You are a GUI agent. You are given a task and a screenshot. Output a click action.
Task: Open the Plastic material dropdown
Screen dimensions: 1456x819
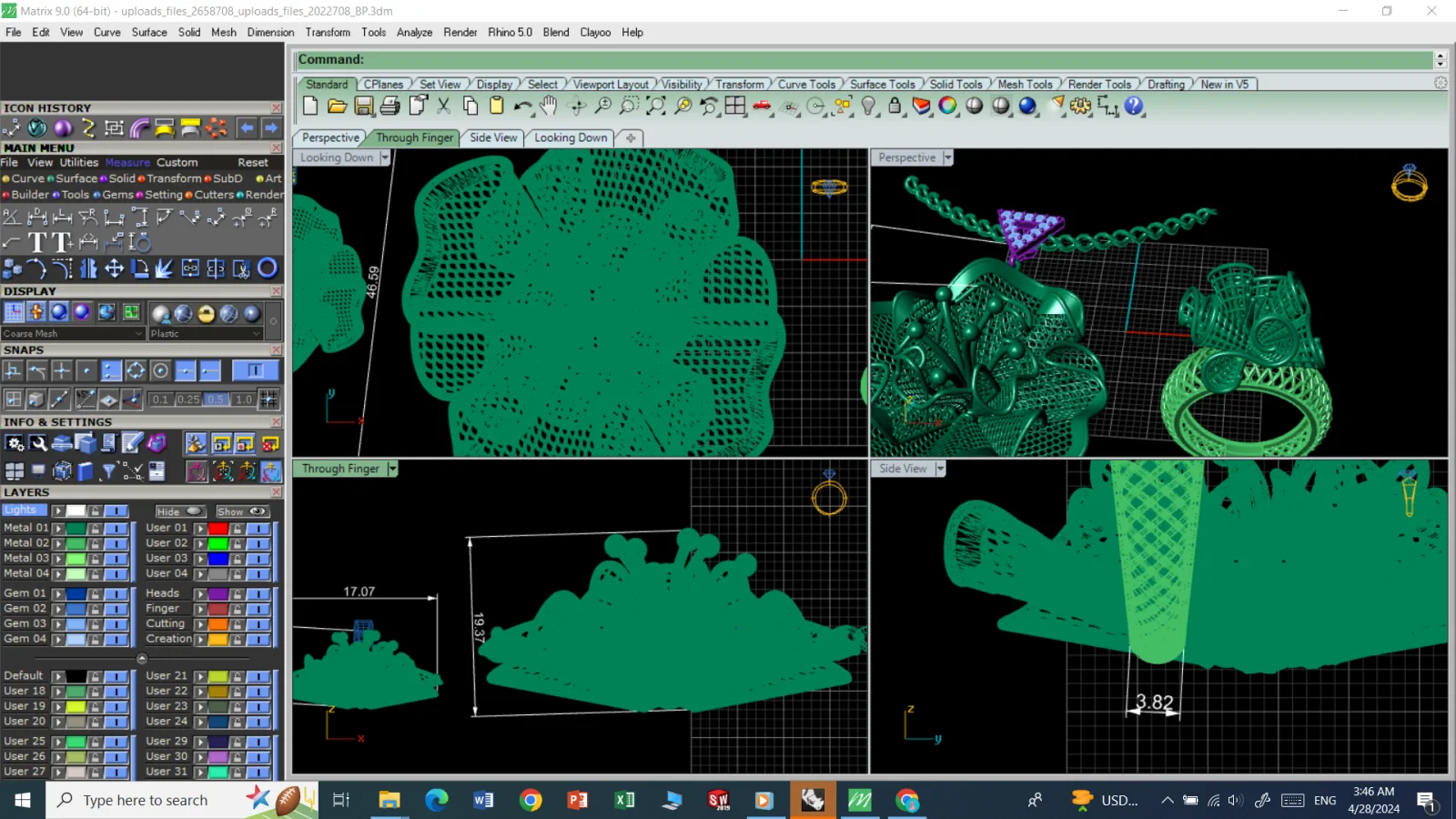pos(206,334)
